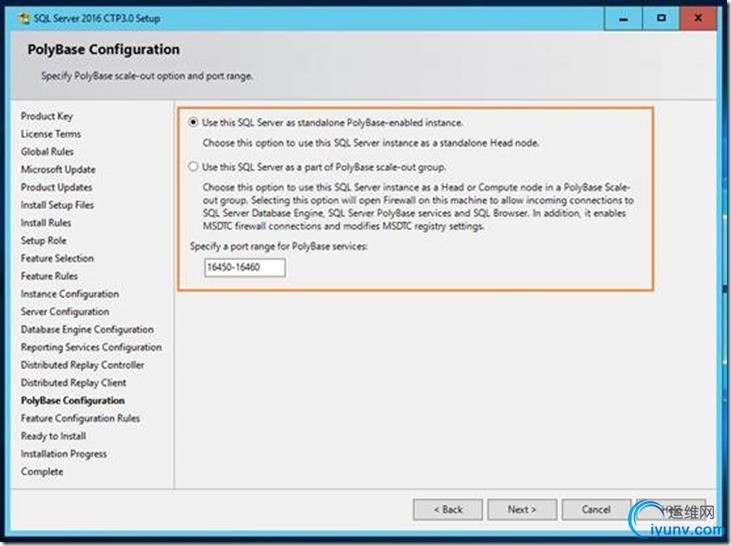Open the Install Setup Files step

pos(57,205)
